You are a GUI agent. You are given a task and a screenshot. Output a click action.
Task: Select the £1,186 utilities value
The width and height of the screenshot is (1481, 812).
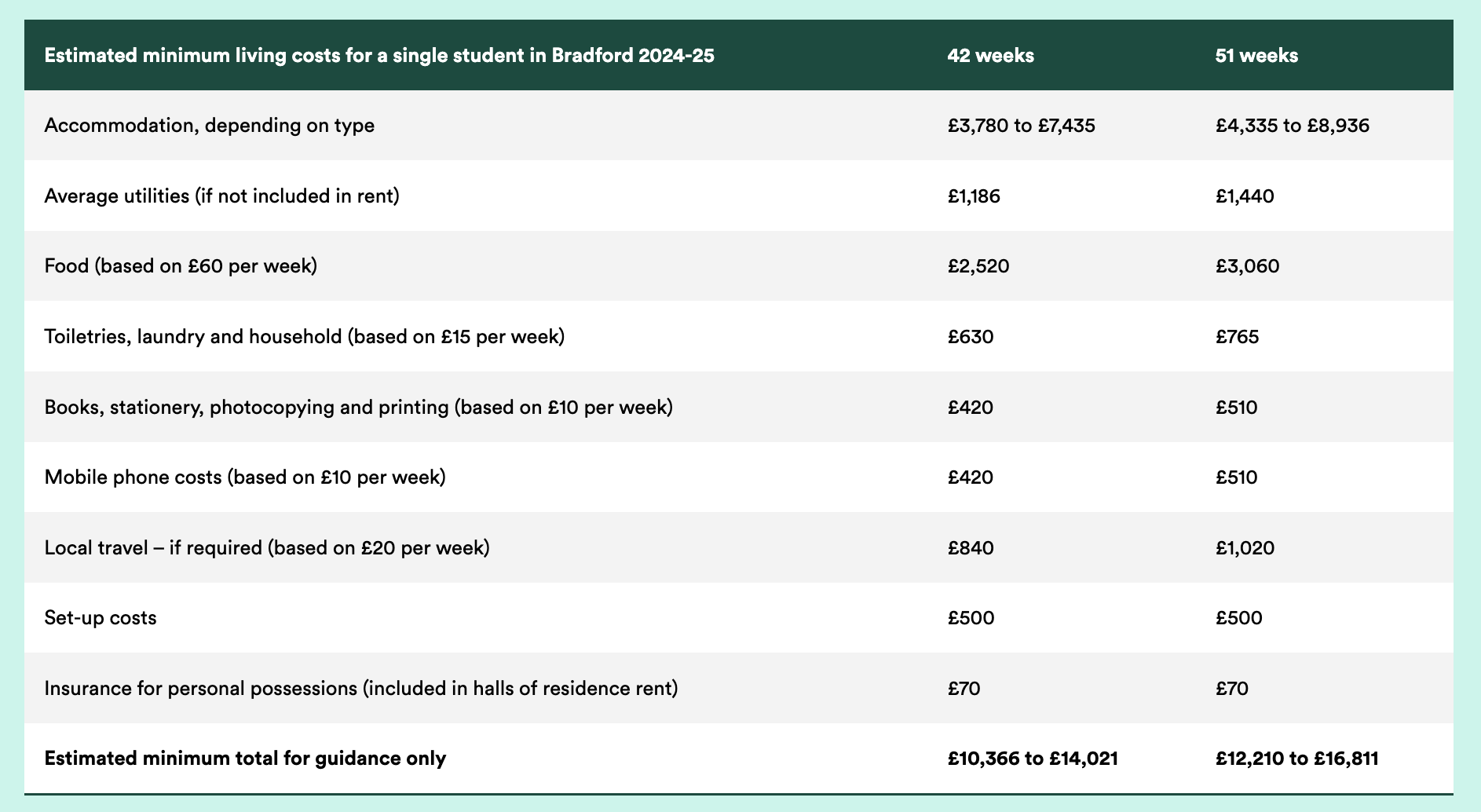click(974, 196)
